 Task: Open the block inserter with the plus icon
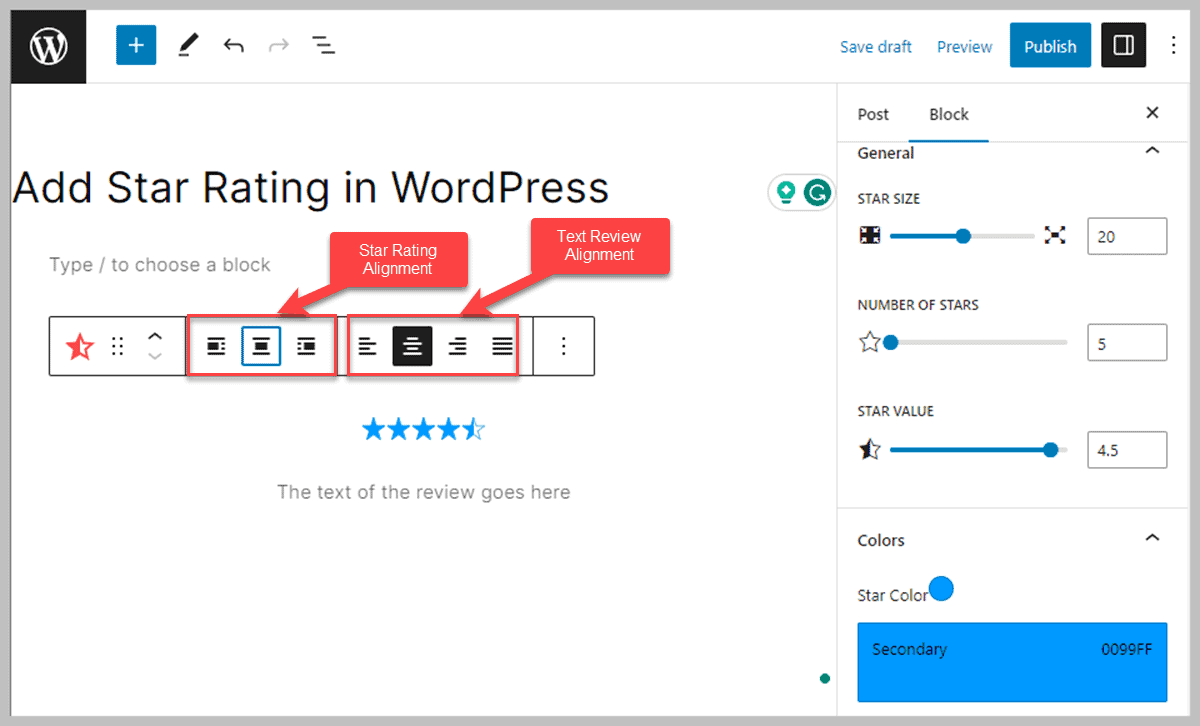pos(136,45)
